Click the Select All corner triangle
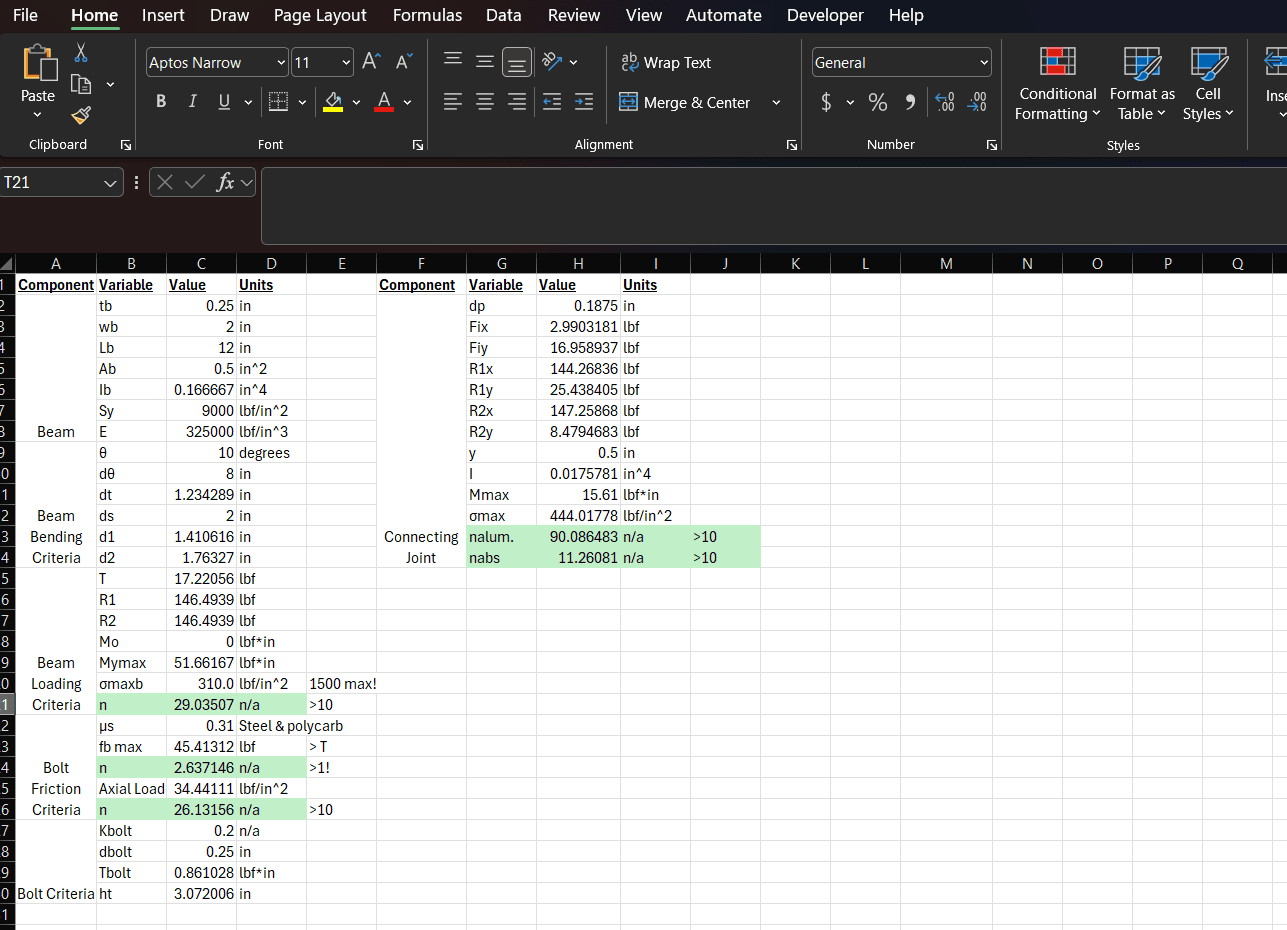 pos(8,264)
